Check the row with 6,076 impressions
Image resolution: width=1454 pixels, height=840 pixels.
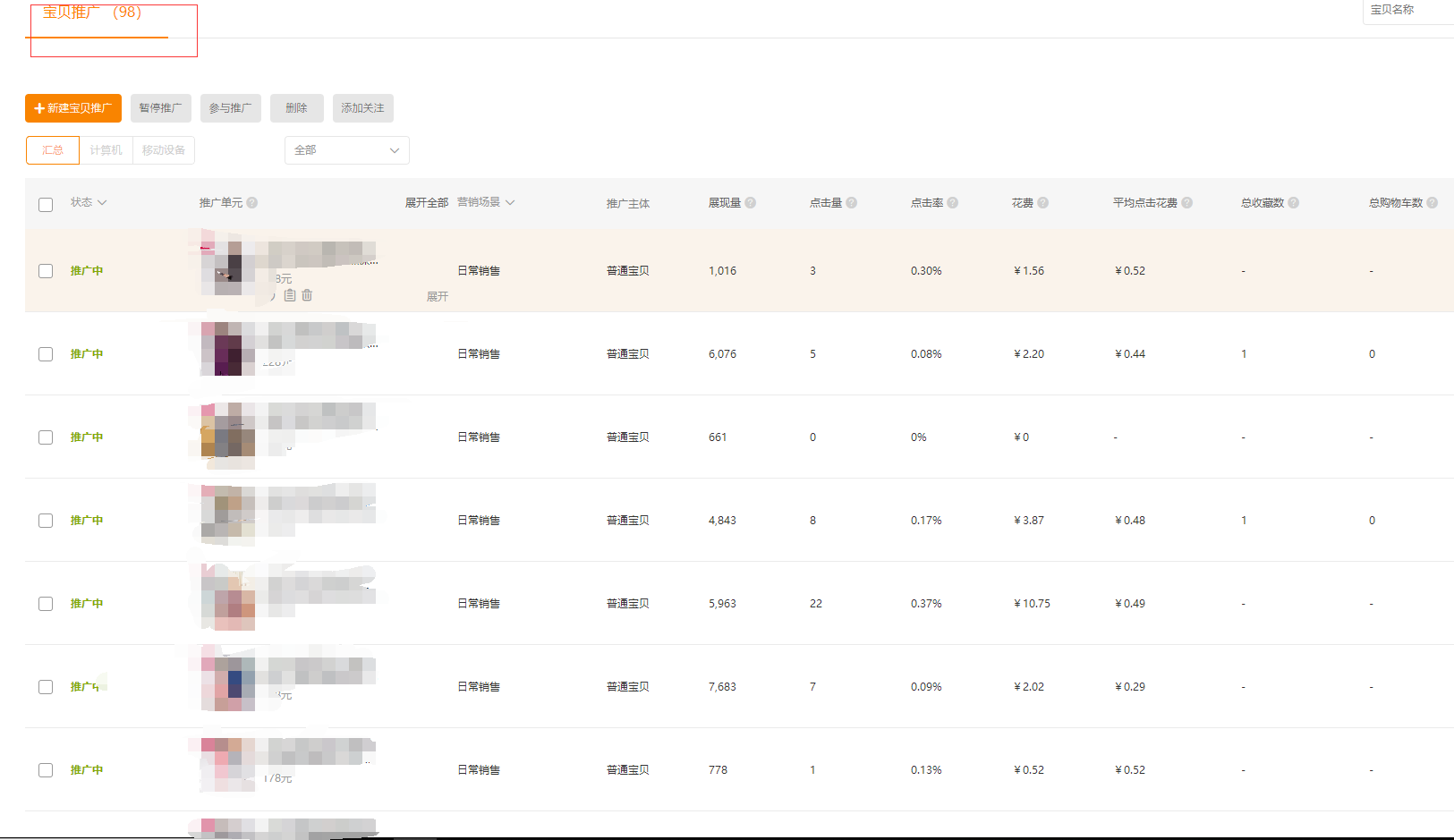46,354
